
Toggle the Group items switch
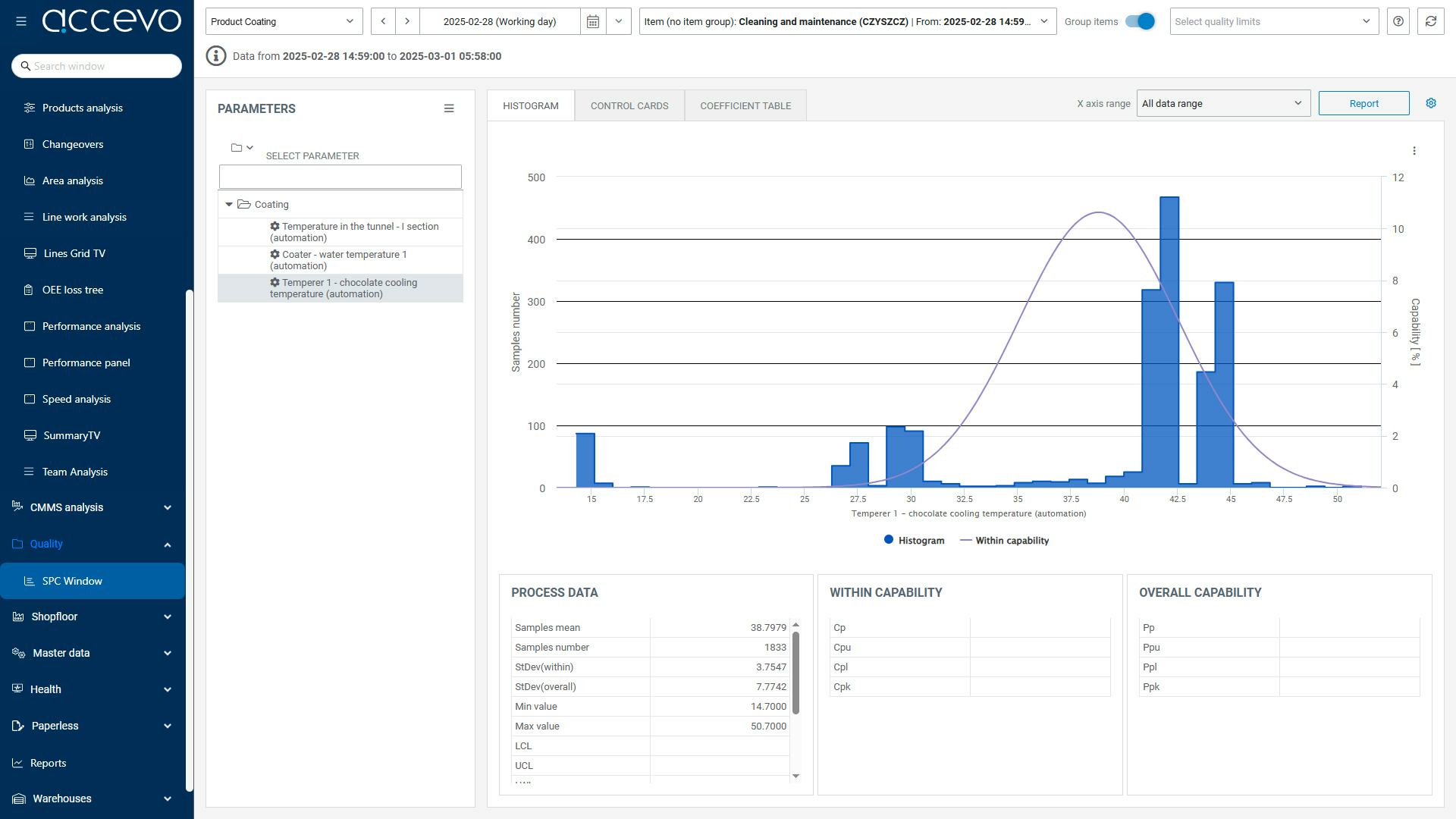(1139, 21)
